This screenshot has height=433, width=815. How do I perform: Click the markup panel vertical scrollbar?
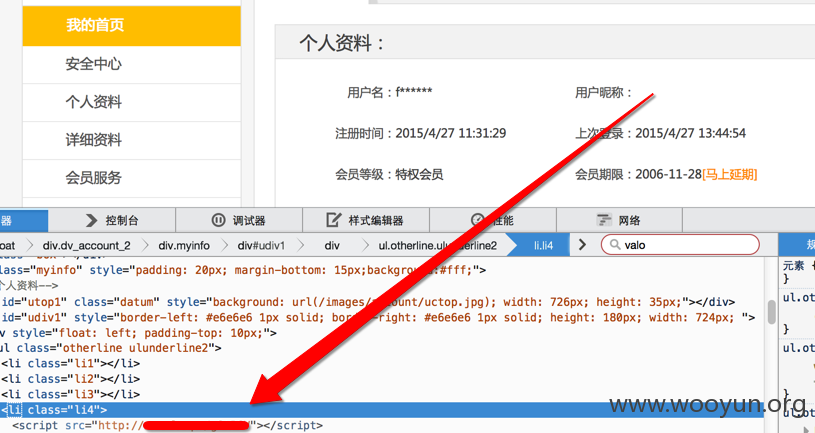pyautogui.click(x=772, y=312)
